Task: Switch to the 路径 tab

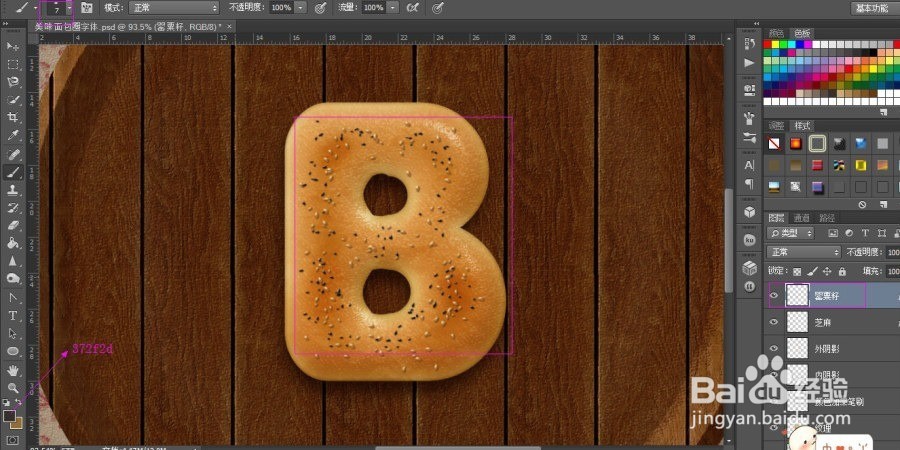Action: [x=827, y=218]
